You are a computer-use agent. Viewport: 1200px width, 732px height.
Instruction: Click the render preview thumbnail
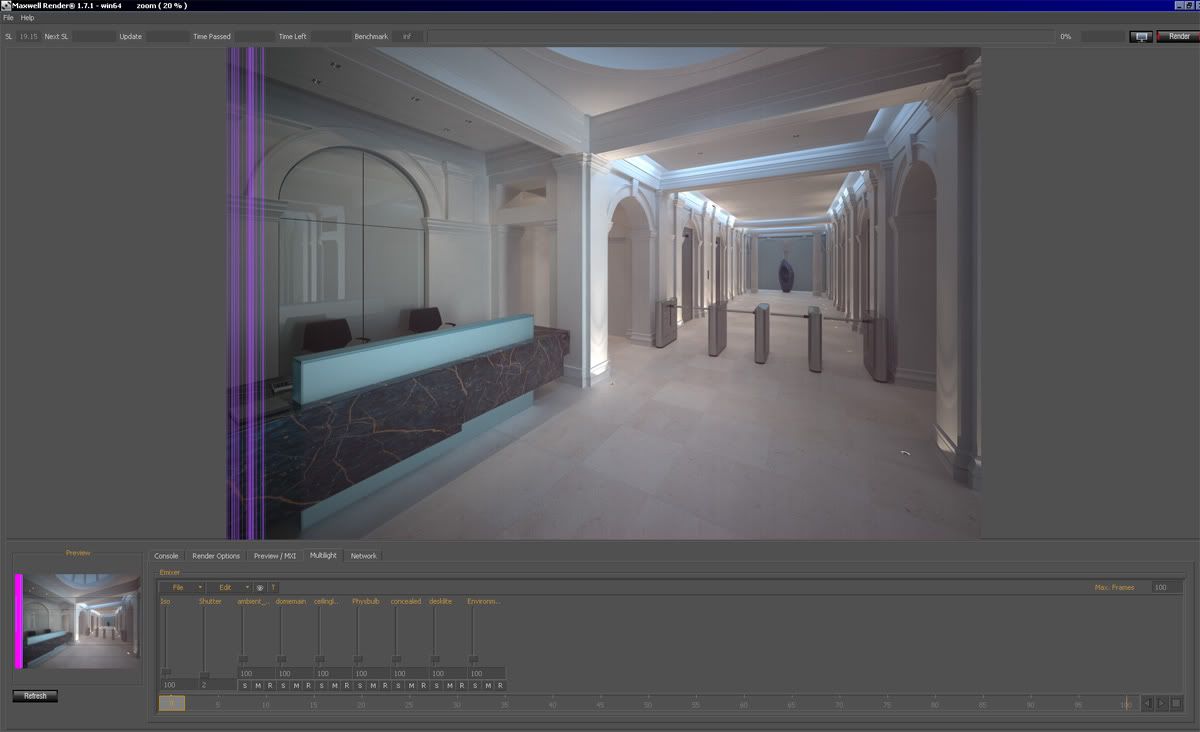point(78,620)
